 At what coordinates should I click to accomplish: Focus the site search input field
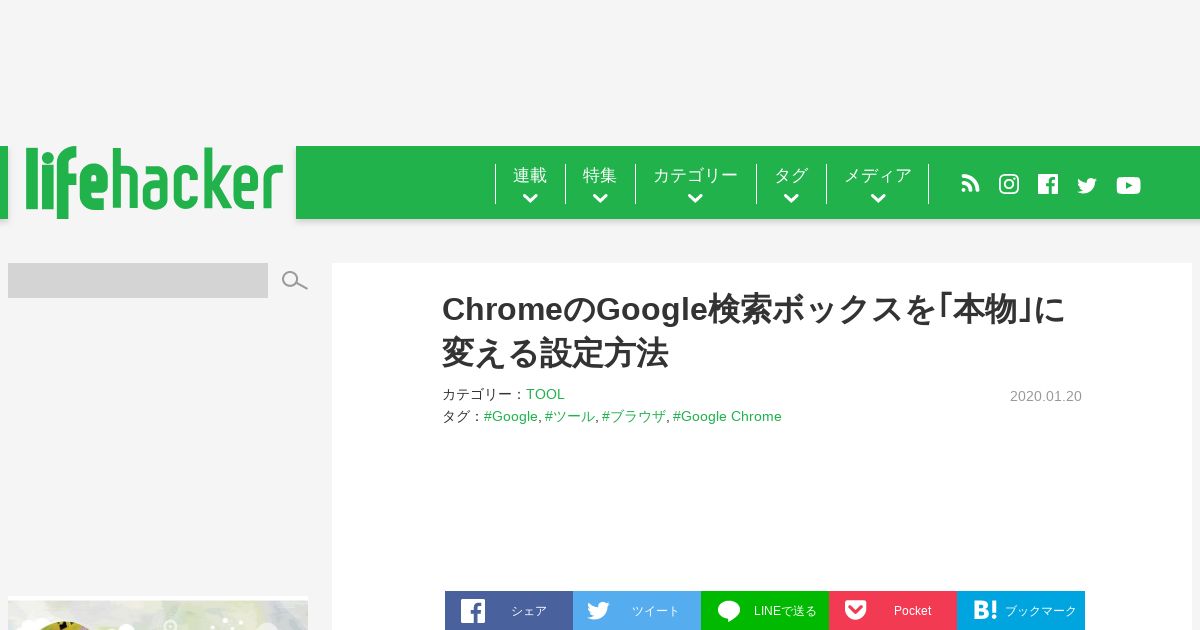coord(138,280)
